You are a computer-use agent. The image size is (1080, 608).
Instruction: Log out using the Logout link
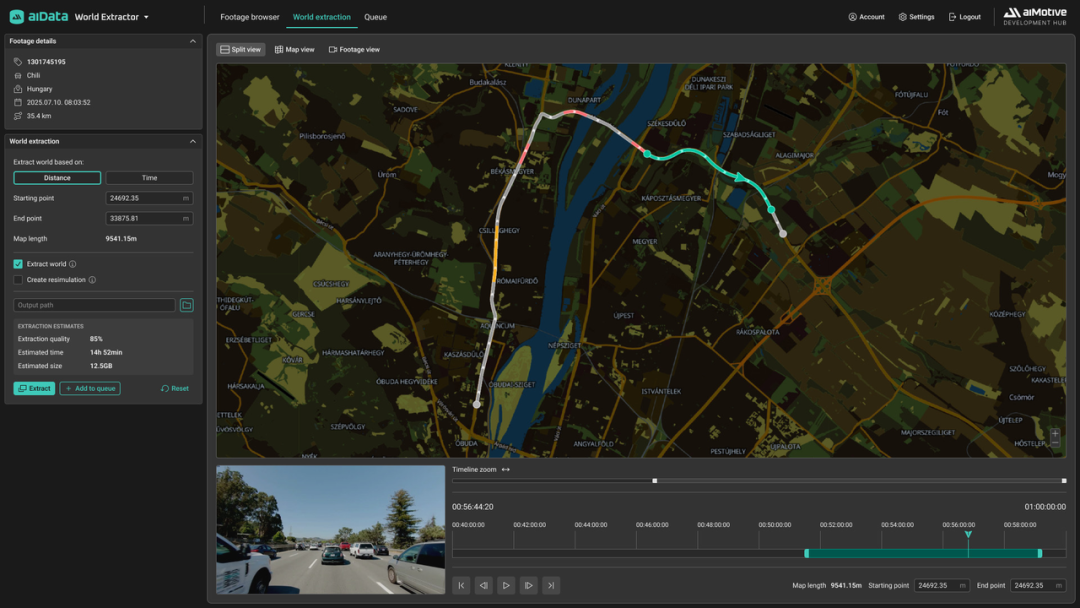964,17
